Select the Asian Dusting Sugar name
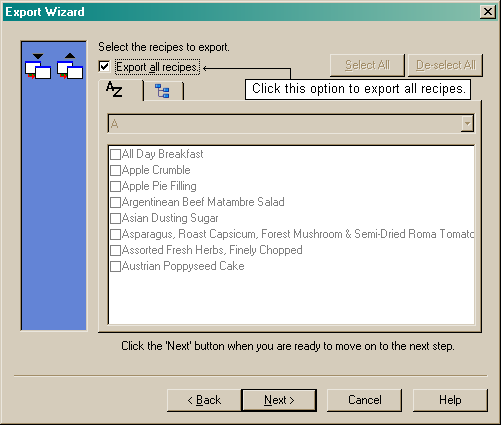 [170, 218]
